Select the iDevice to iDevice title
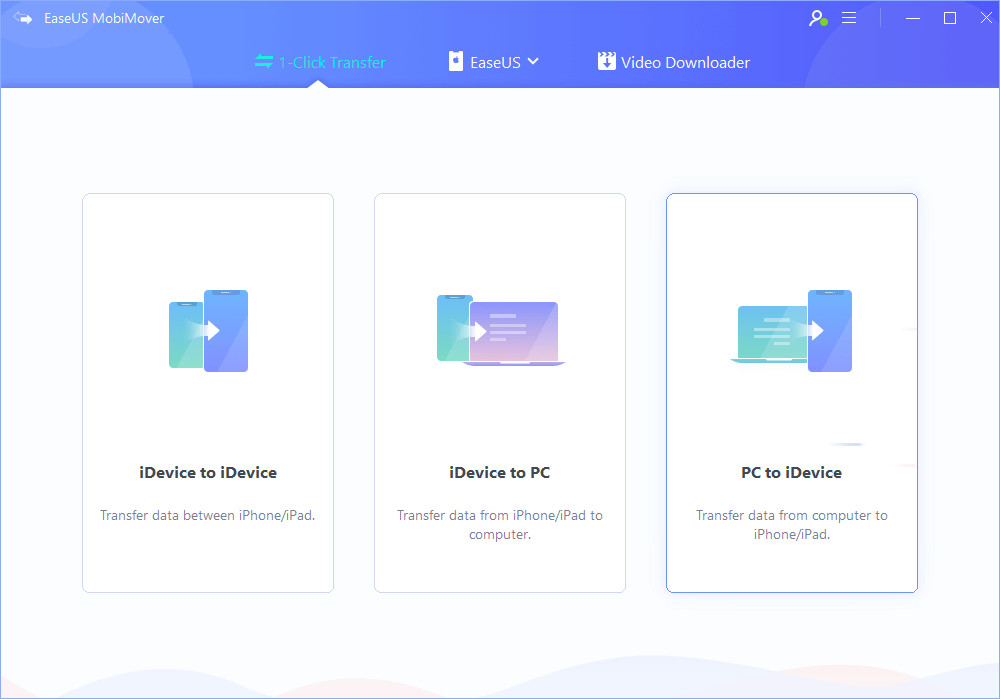Viewport: 1000px width, 699px height. pos(208,473)
